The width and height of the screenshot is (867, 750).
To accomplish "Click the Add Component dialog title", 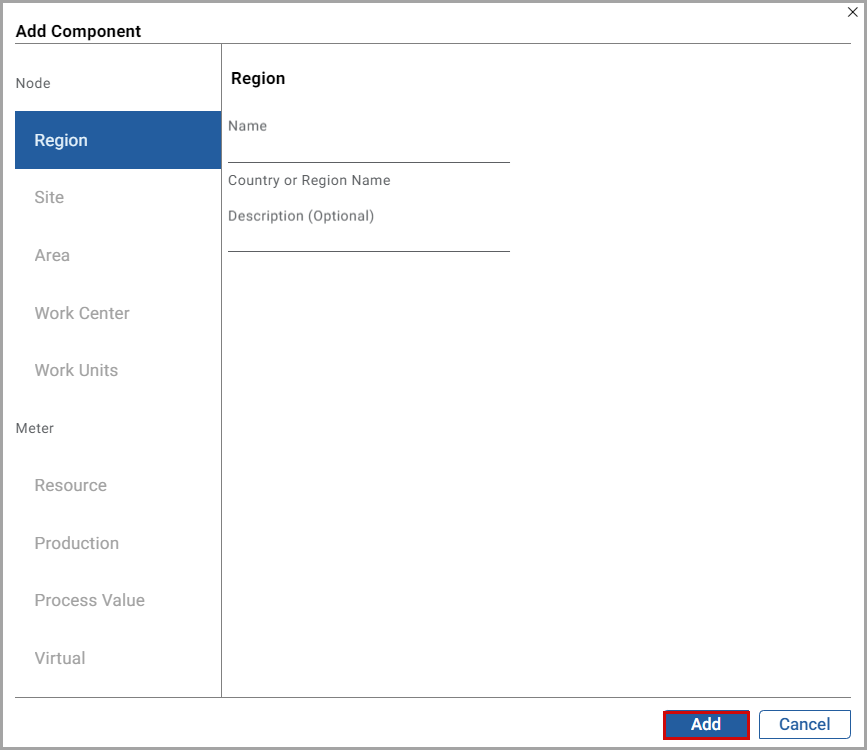I will point(78,31).
